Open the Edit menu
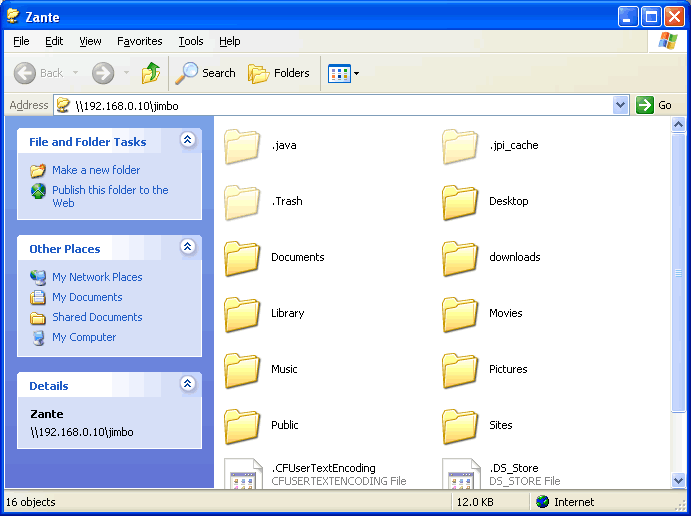This screenshot has width=691, height=516. [x=54, y=41]
